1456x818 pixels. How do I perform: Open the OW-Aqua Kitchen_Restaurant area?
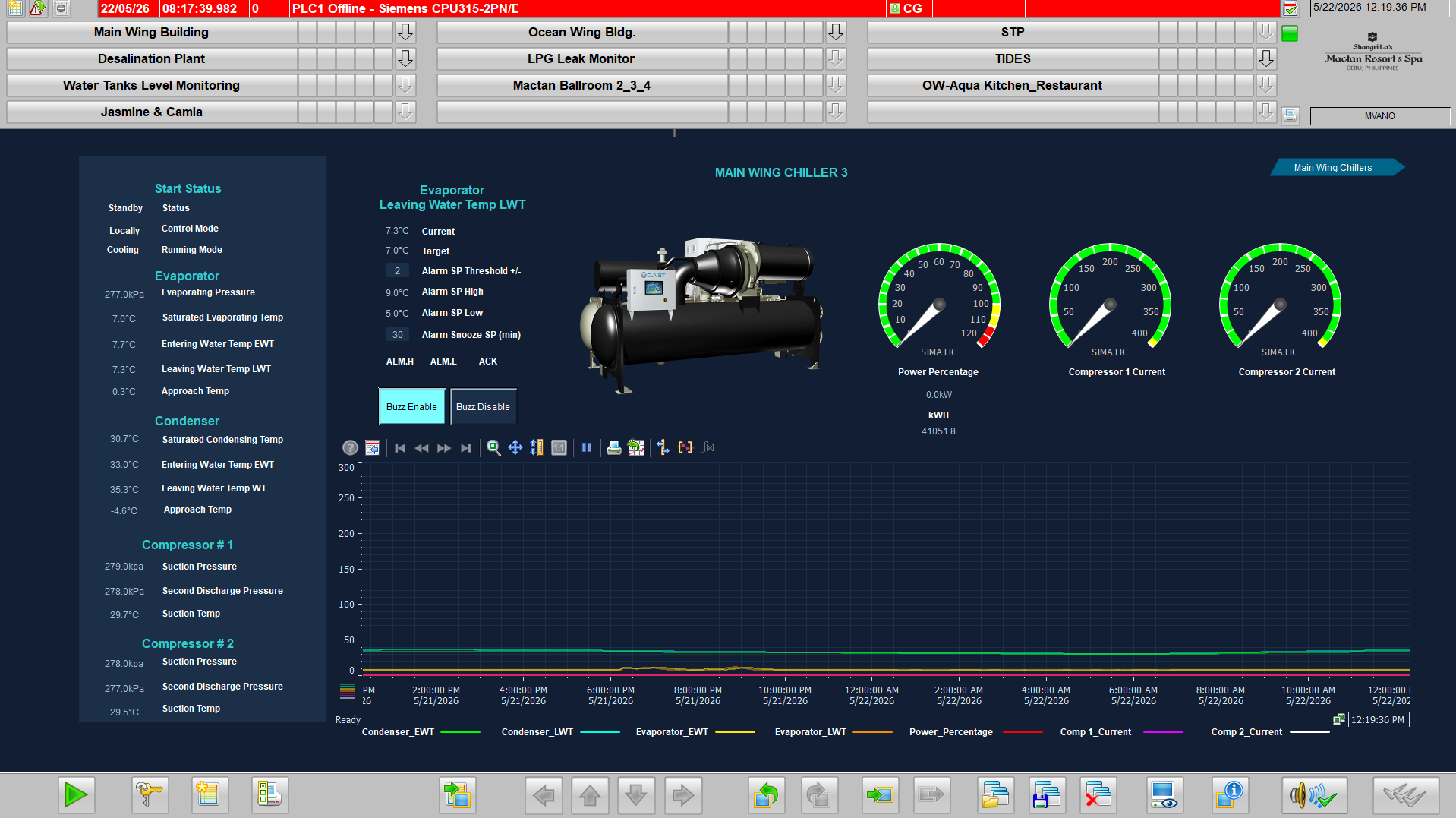coord(1013,85)
